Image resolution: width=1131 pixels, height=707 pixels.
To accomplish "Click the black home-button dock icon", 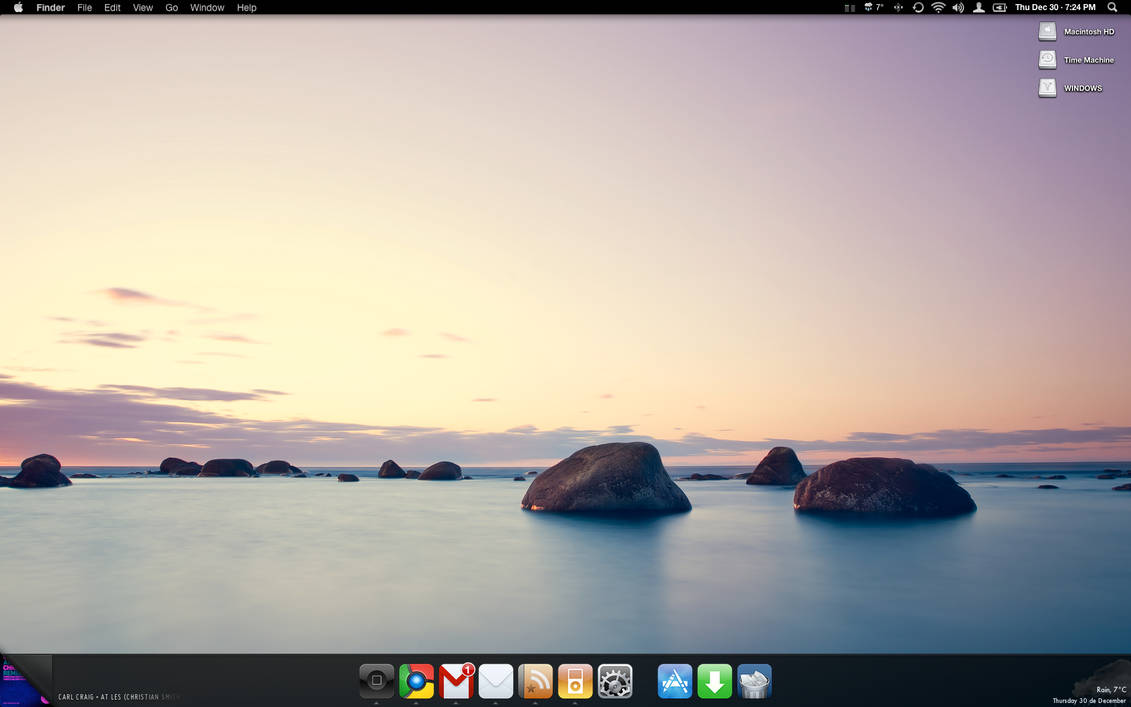I will click(x=376, y=681).
